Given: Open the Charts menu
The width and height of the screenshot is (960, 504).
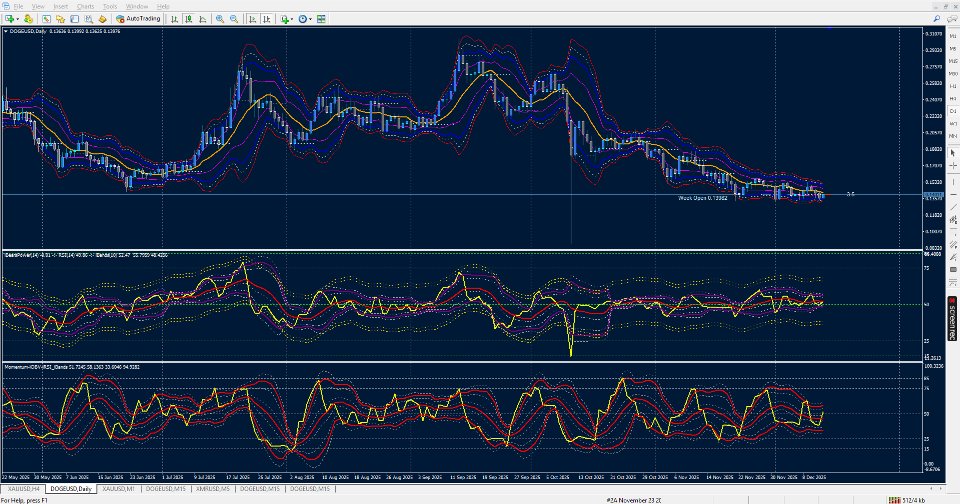Looking at the screenshot, I should (x=85, y=7).
